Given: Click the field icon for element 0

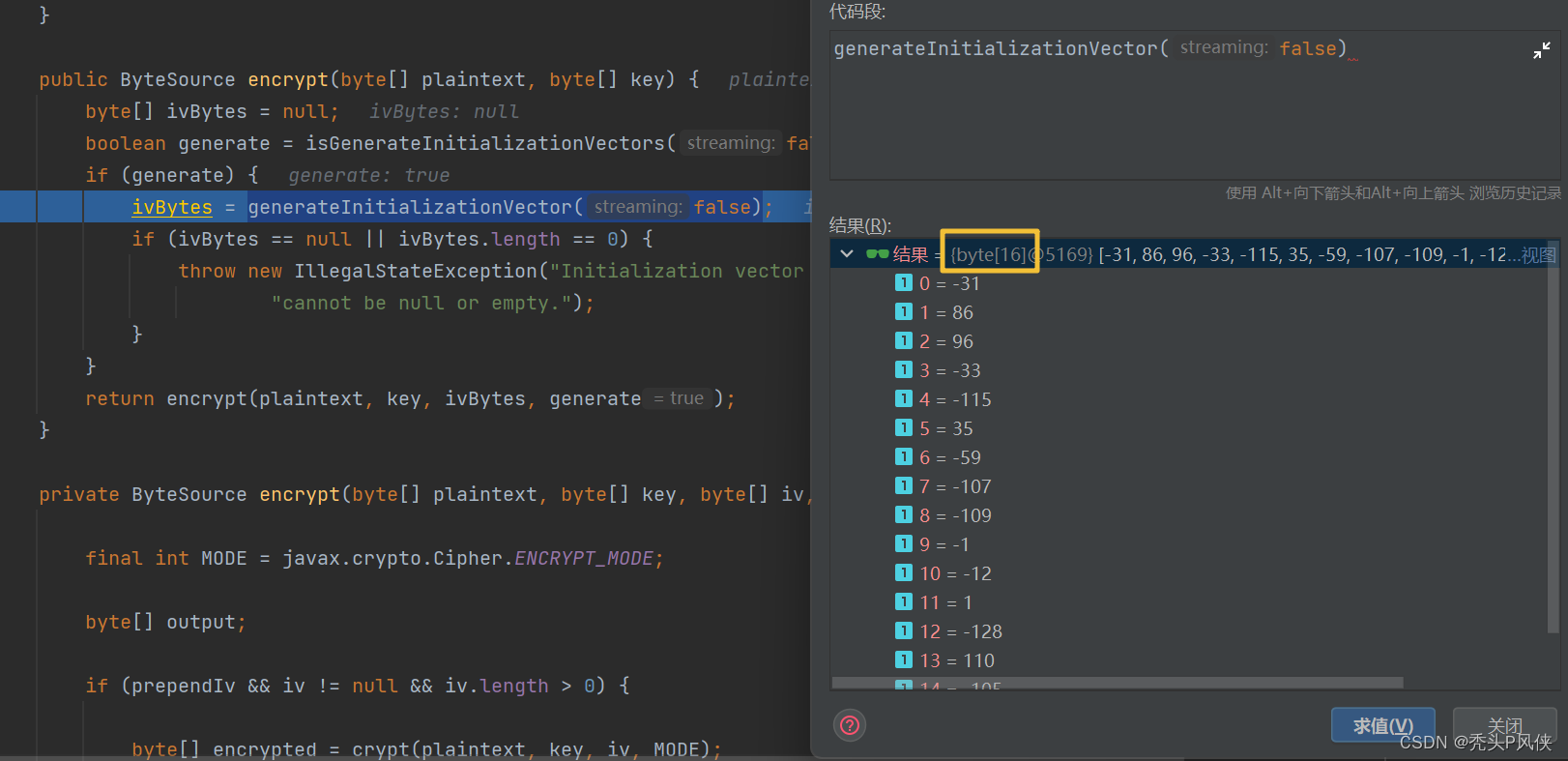Looking at the screenshot, I should coord(904,282).
